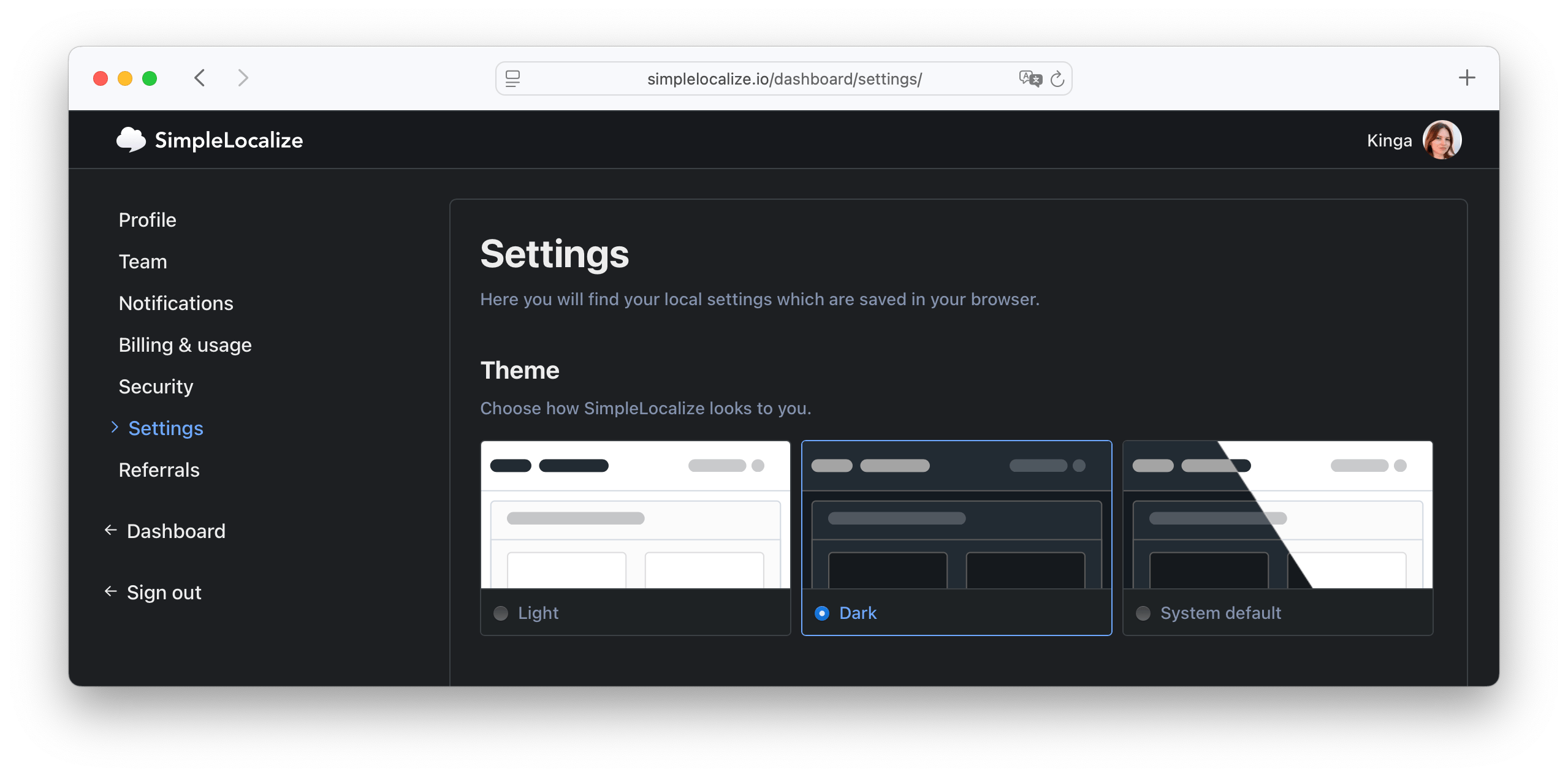Image resolution: width=1568 pixels, height=777 pixels.
Task: Click the arrow icon beside Sign out
Action: pyautogui.click(x=111, y=591)
